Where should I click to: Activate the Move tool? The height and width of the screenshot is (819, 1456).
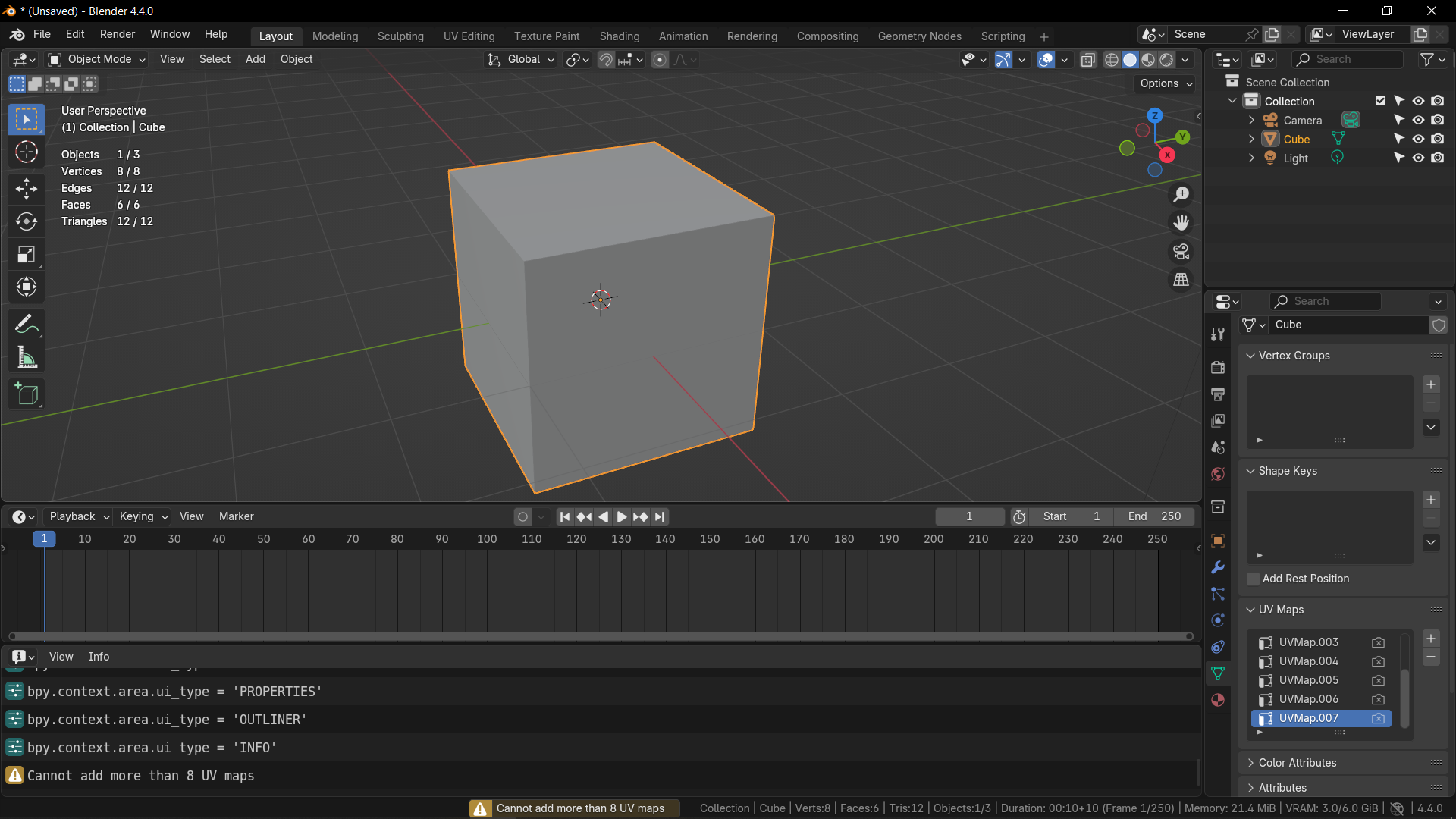pos(27,188)
